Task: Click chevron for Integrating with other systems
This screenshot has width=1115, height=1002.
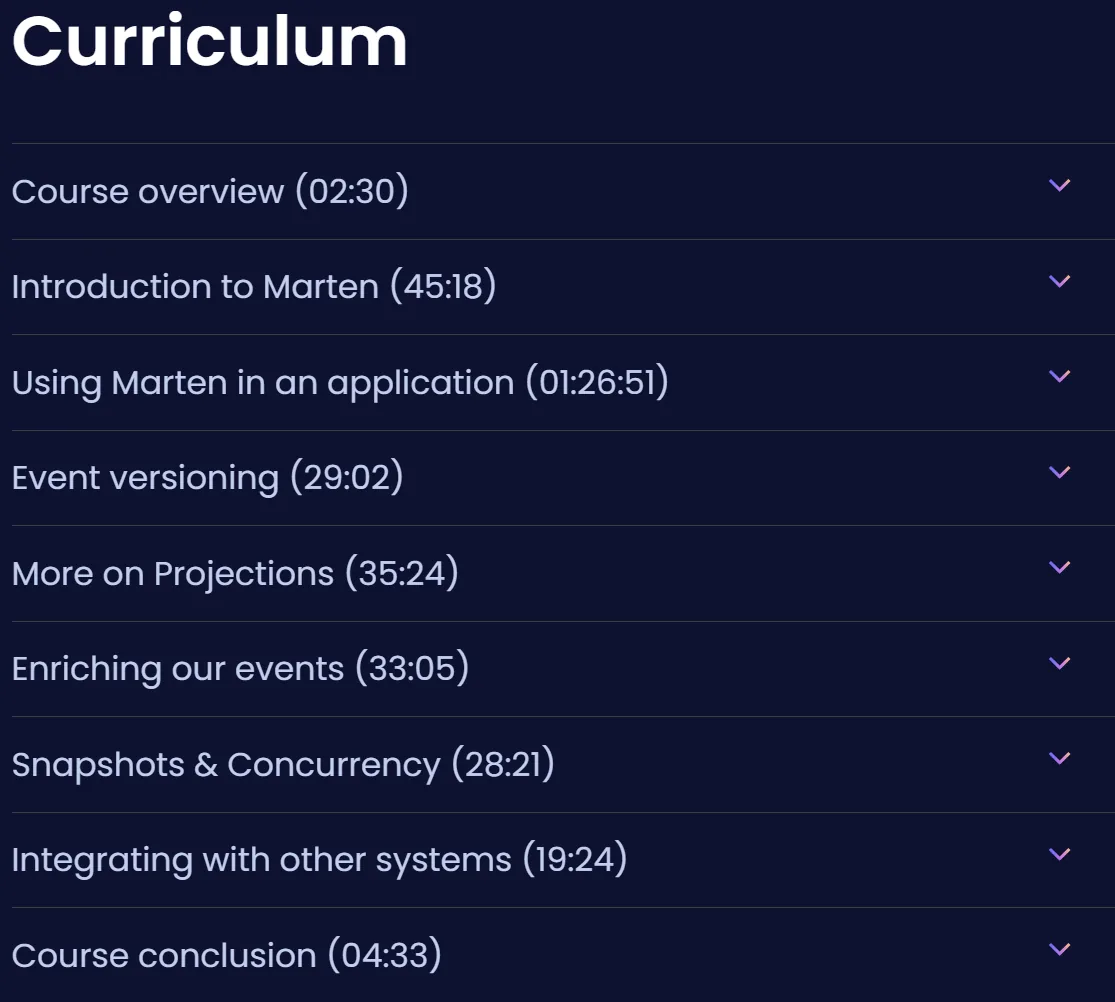Action: (1060, 854)
